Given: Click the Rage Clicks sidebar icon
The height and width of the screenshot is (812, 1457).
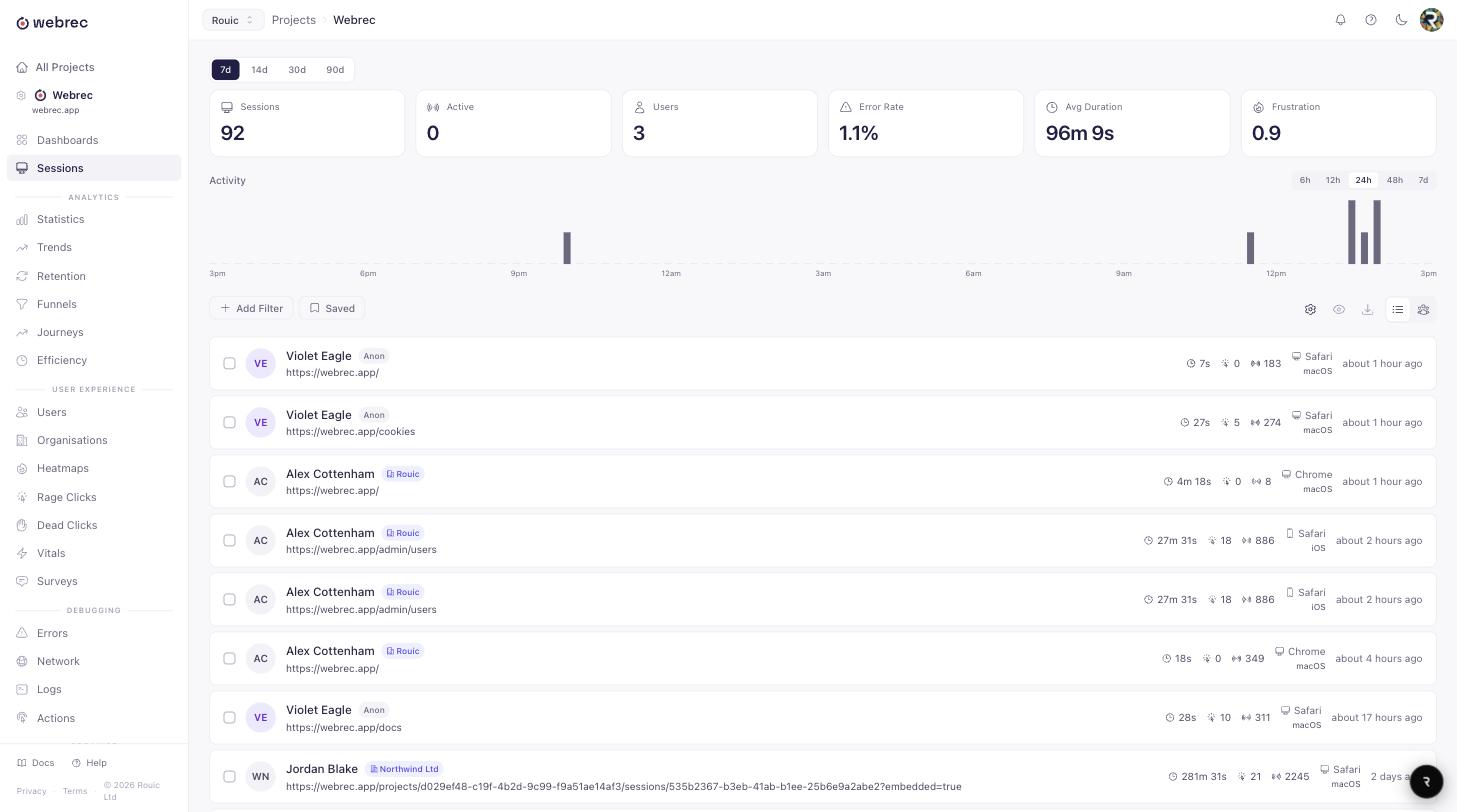Looking at the screenshot, I should 22,497.
